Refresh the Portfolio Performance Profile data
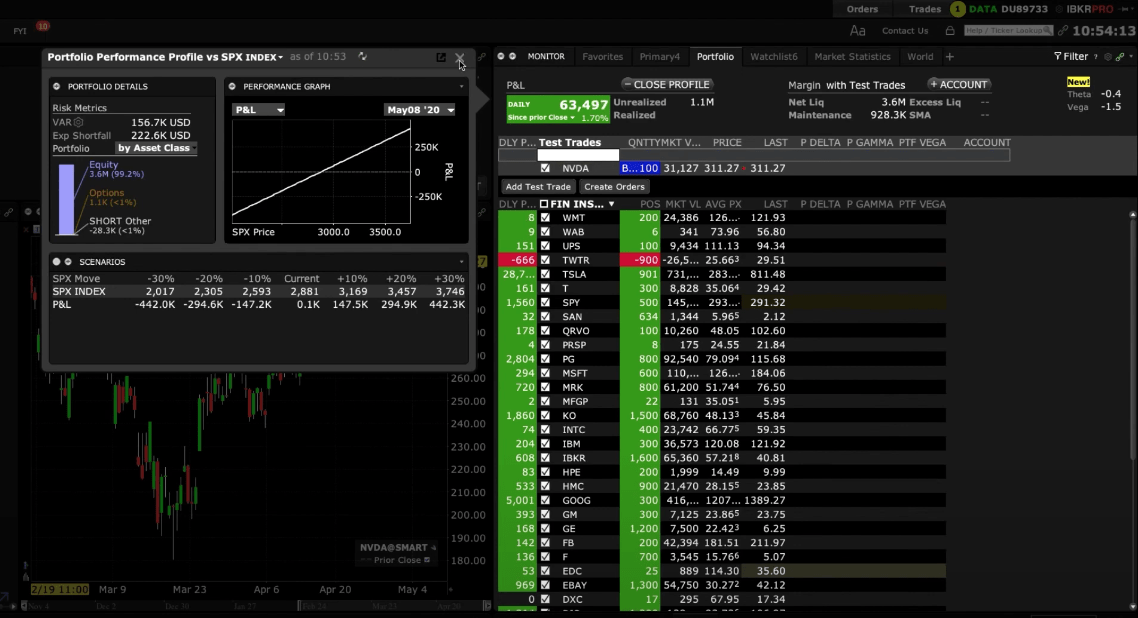1138x618 pixels. coord(362,57)
